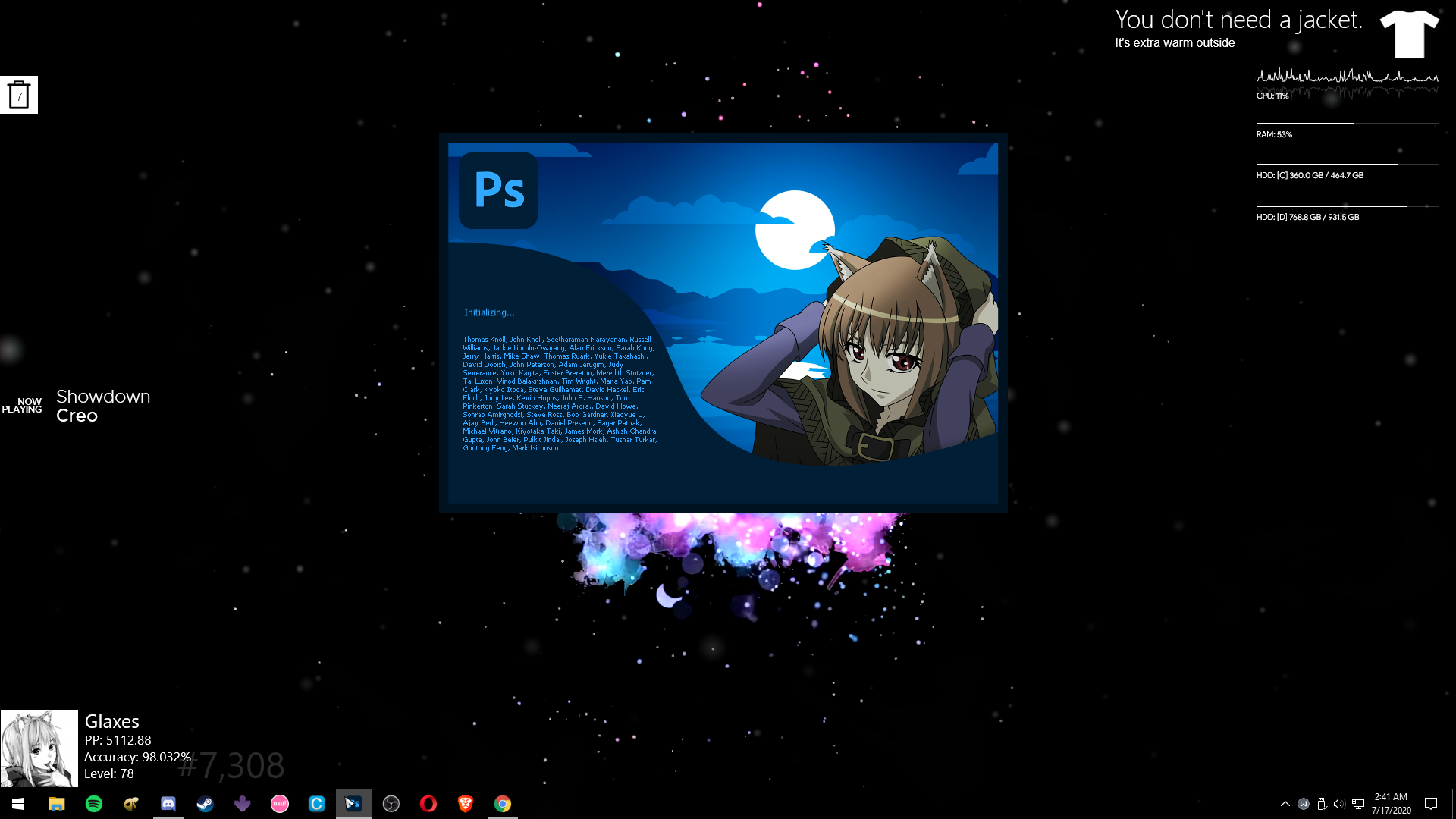Click the "It's extra warm outside" text
Image resolution: width=1456 pixels, height=819 pixels.
(x=1175, y=43)
